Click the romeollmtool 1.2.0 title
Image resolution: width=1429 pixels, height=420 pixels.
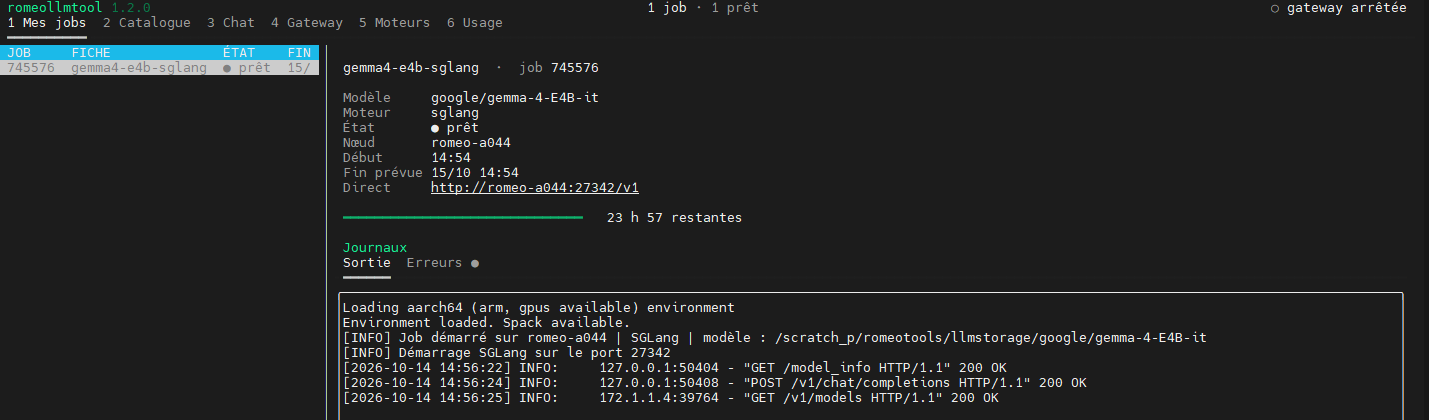(x=79, y=8)
